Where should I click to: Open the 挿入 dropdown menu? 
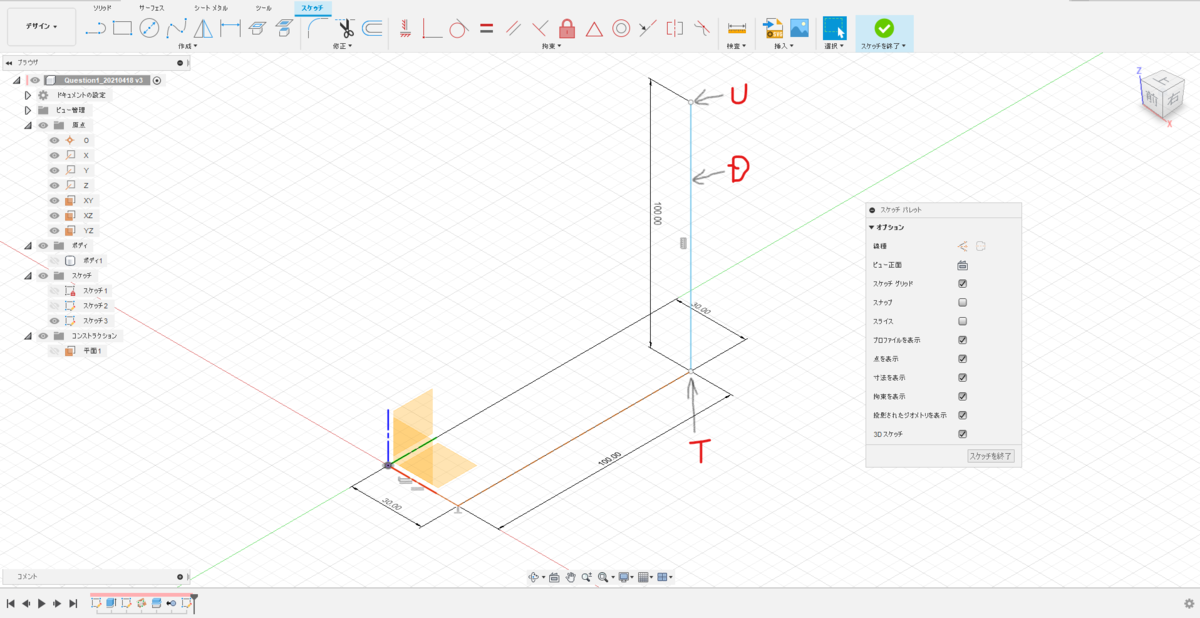[x=785, y=46]
